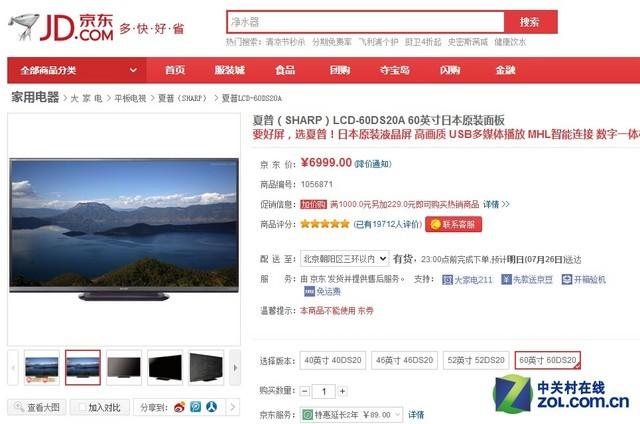The image size is (640, 424).
Task: Go to the 服装城 navigation tab
Action: pos(229,70)
